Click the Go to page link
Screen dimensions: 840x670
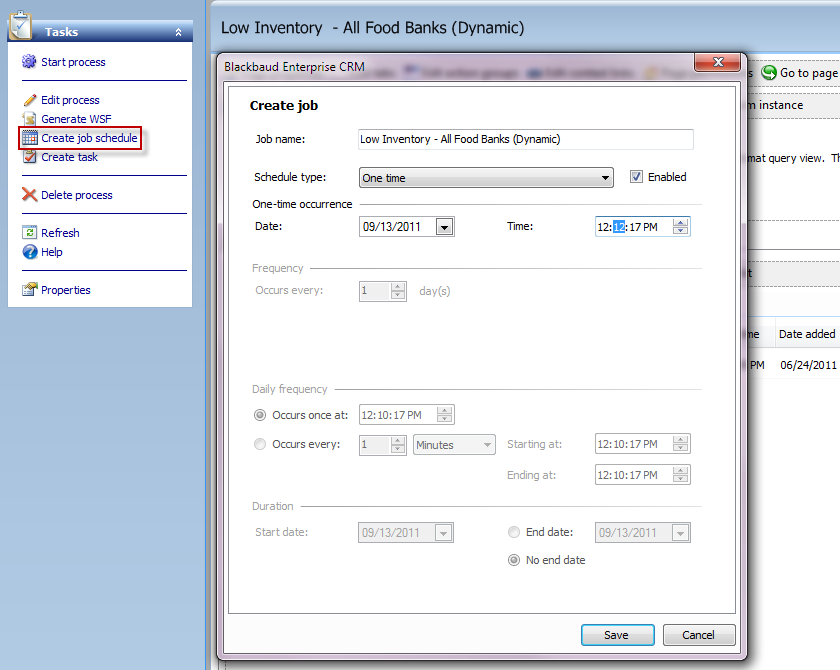[809, 73]
